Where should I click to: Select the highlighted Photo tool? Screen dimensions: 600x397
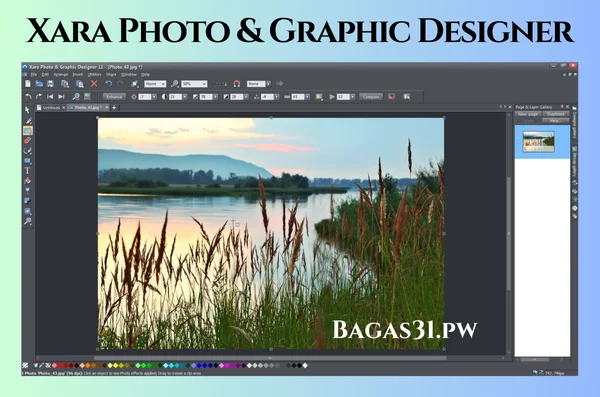28,131
